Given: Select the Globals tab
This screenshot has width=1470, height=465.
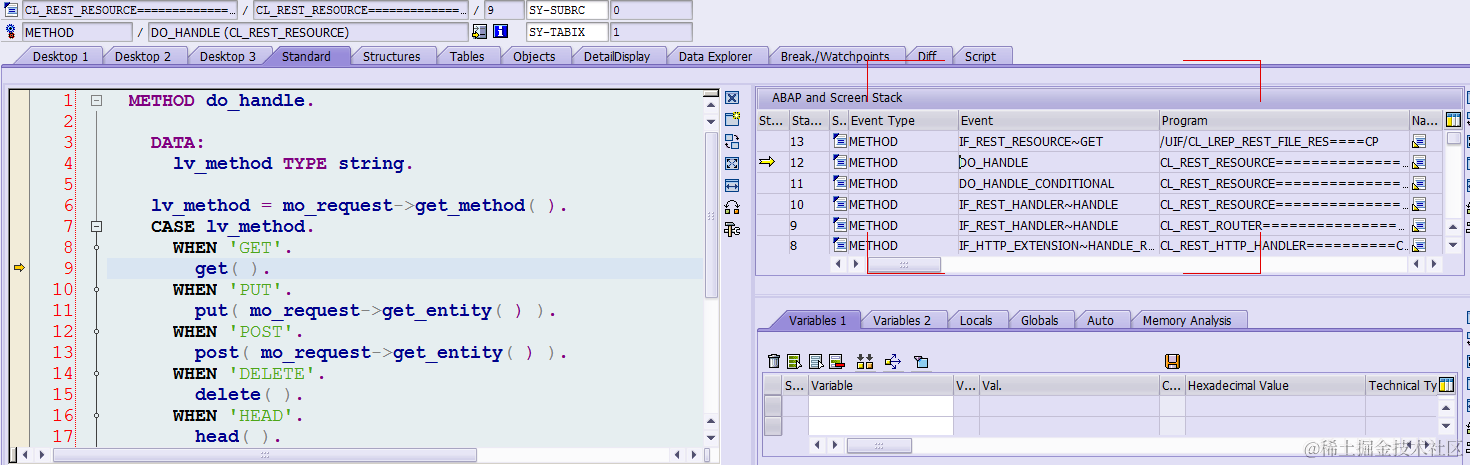Looking at the screenshot, I should [x=1040, y=320].
